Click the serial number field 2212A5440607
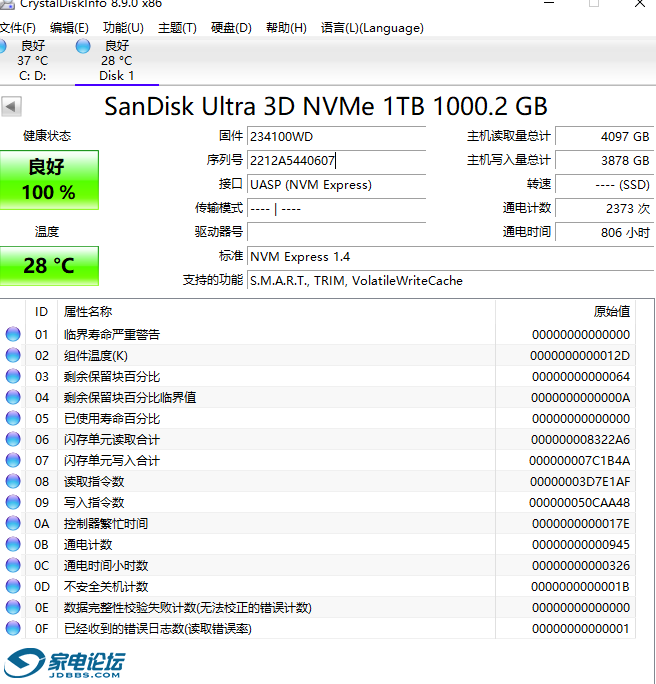Viewport: 656px width, 684px height. (x=336, y=161)
